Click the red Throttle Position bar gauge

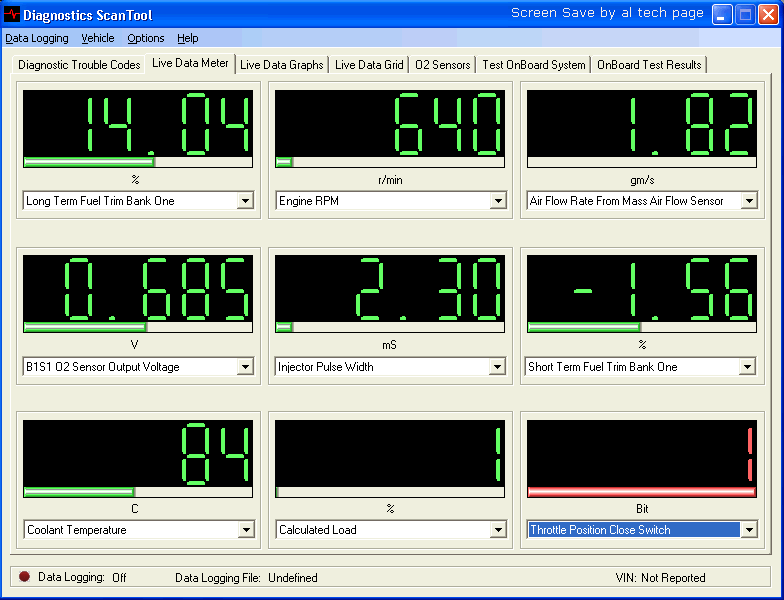click(641, 492)
